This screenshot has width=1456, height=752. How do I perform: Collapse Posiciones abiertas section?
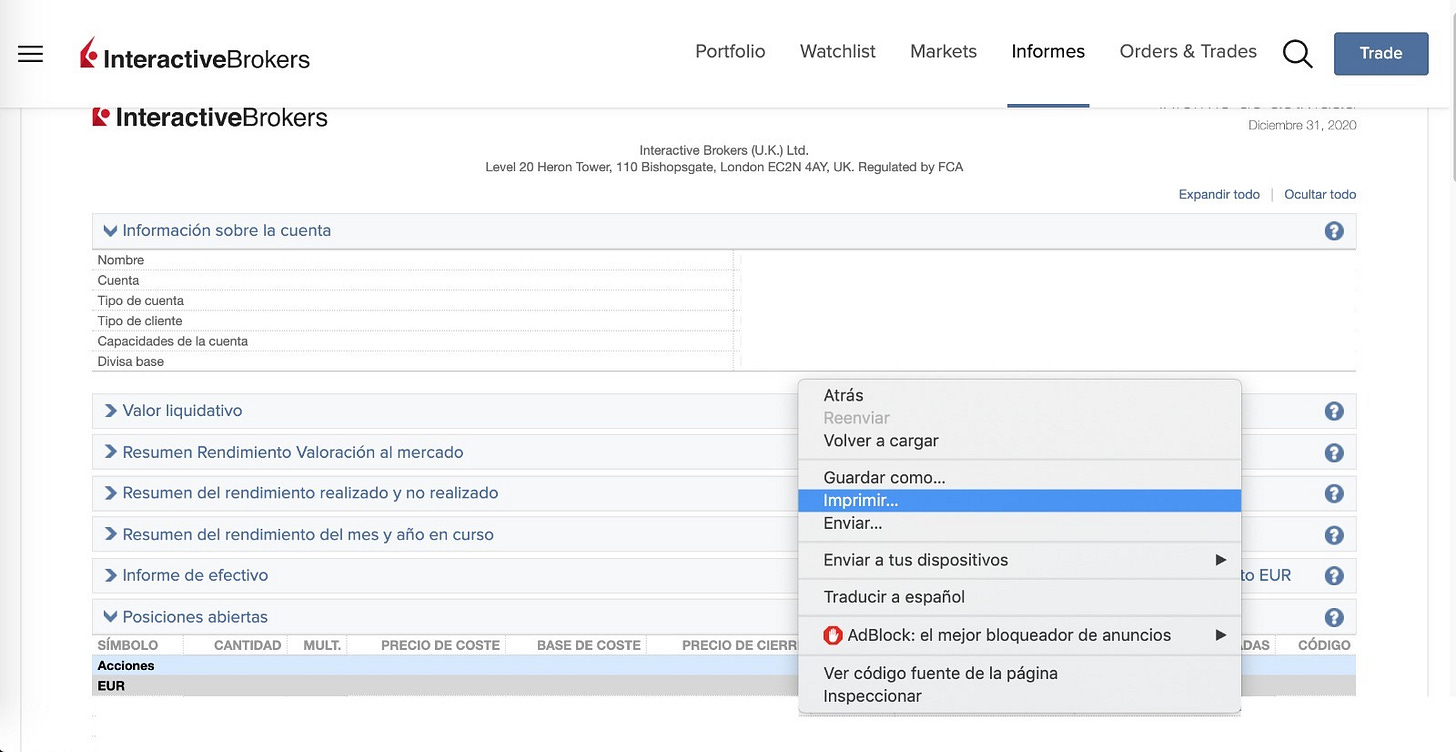pos(110,617)
